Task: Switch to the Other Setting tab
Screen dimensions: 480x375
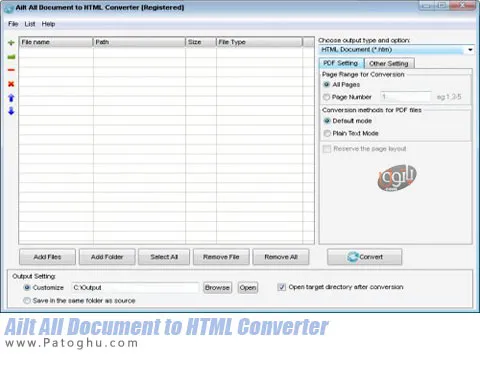Action: pos(389,63)
